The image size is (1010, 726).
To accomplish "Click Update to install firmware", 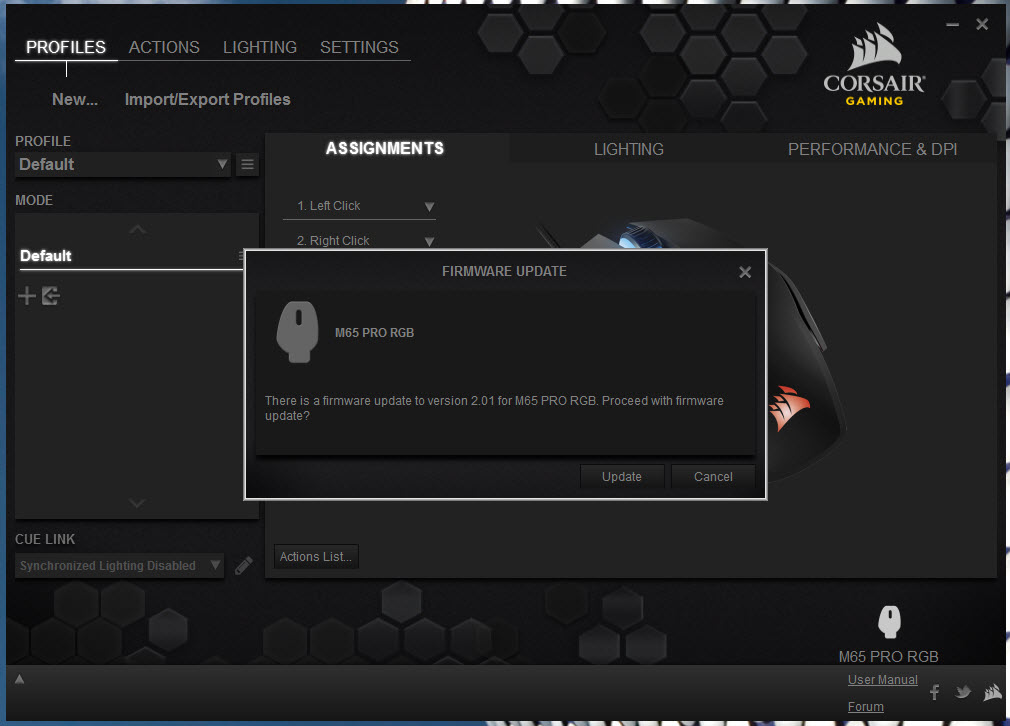I will 622,477.
